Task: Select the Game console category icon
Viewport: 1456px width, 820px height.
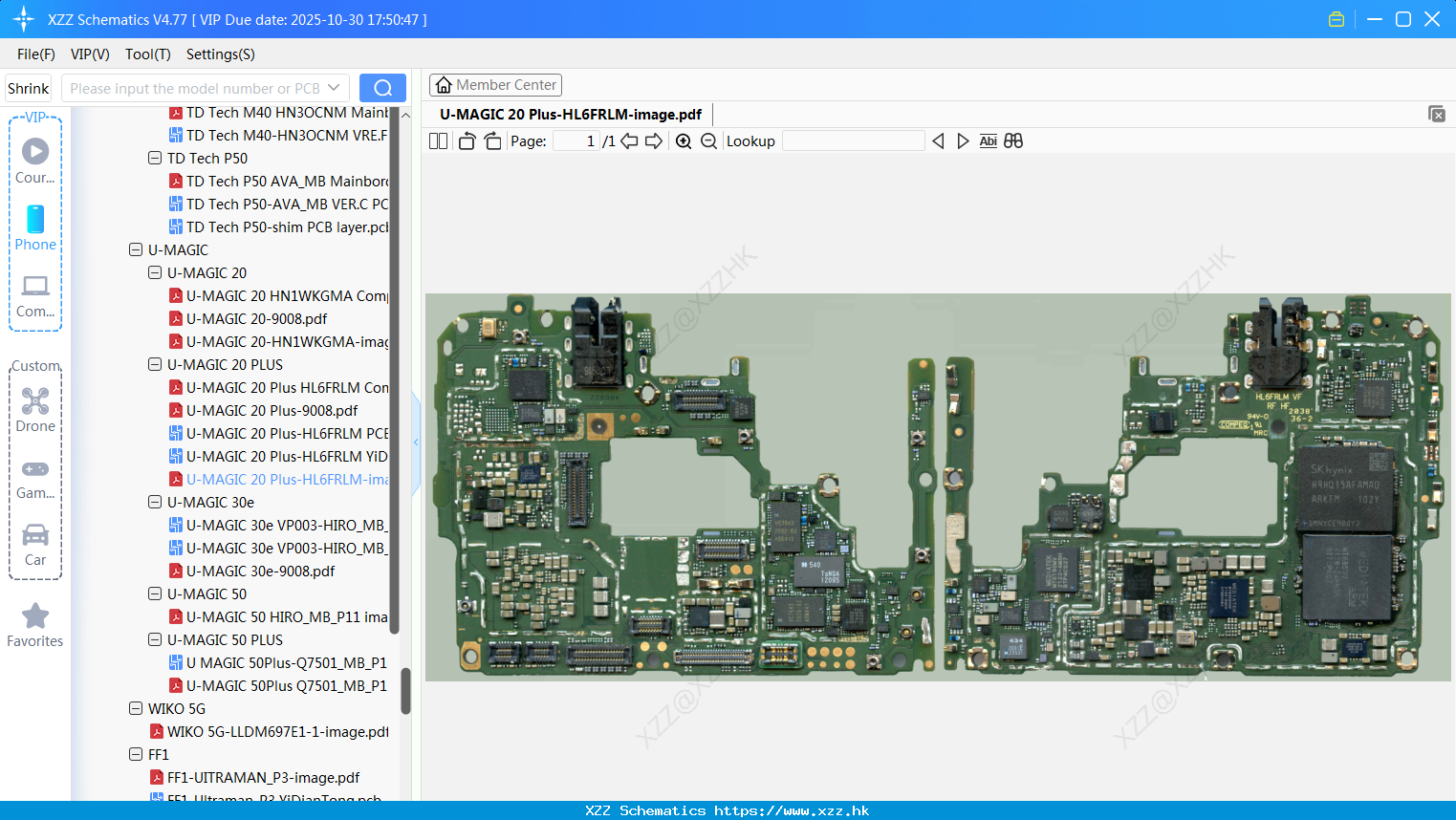Action: point(35,479)
